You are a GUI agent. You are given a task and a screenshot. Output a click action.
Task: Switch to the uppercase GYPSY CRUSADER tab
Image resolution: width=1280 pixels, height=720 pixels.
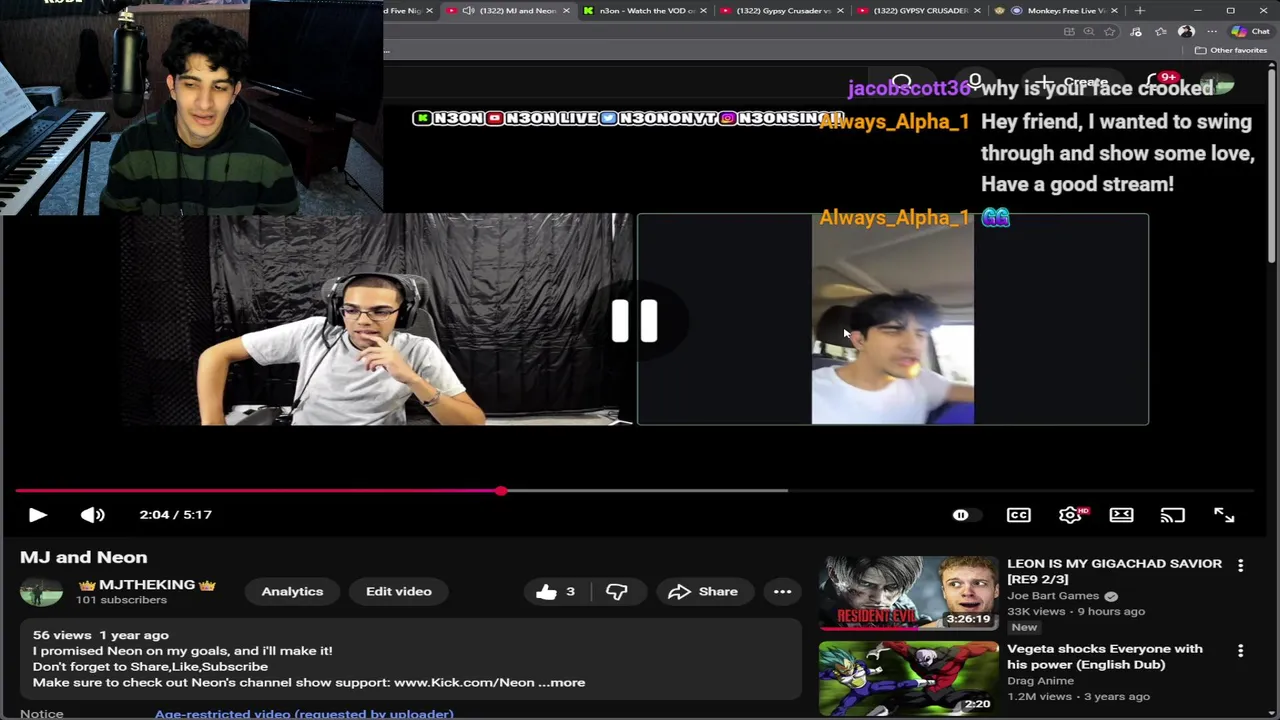click(920, 10)
